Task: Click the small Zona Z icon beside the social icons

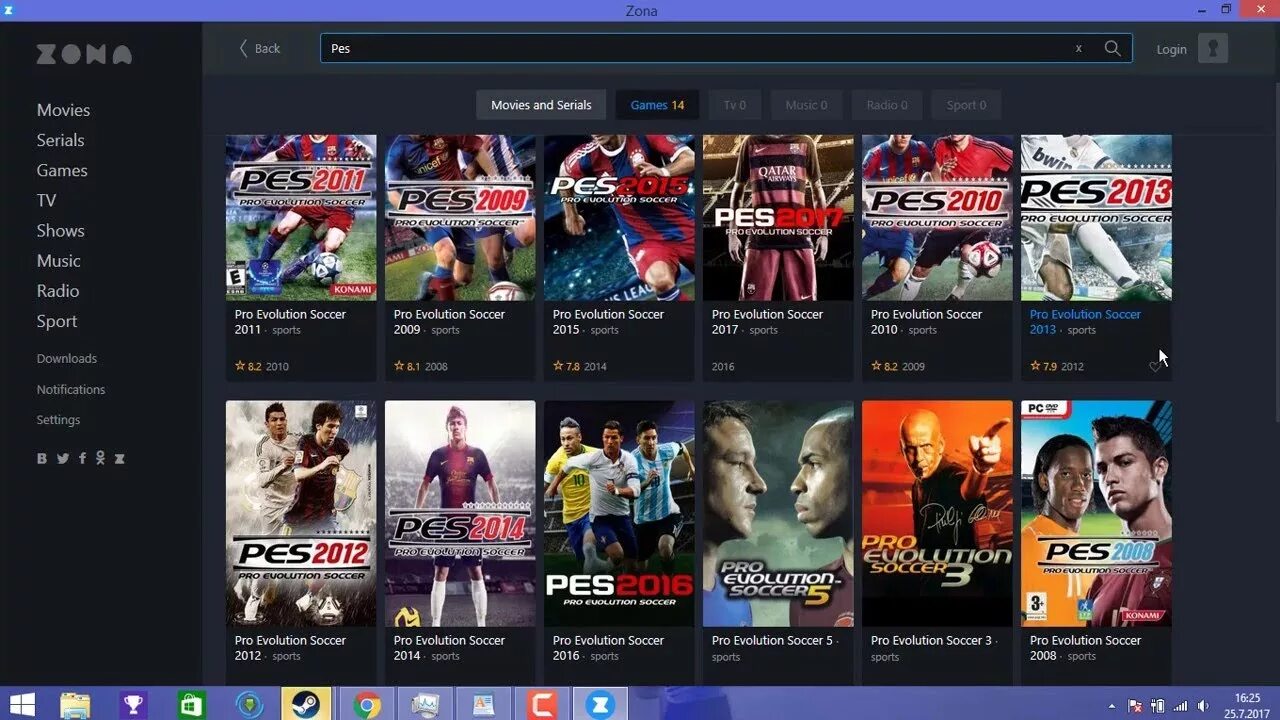Action: (120, 459)
